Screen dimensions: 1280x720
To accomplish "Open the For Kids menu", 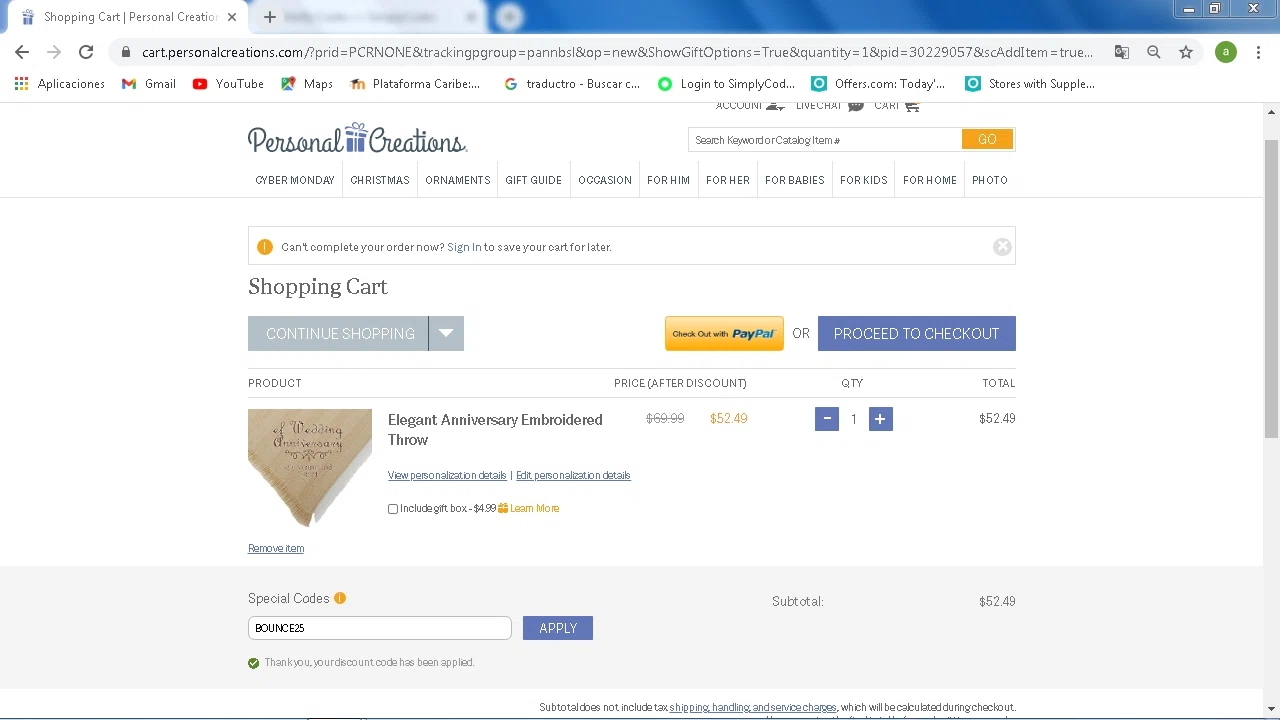I will tap(864, 180).
